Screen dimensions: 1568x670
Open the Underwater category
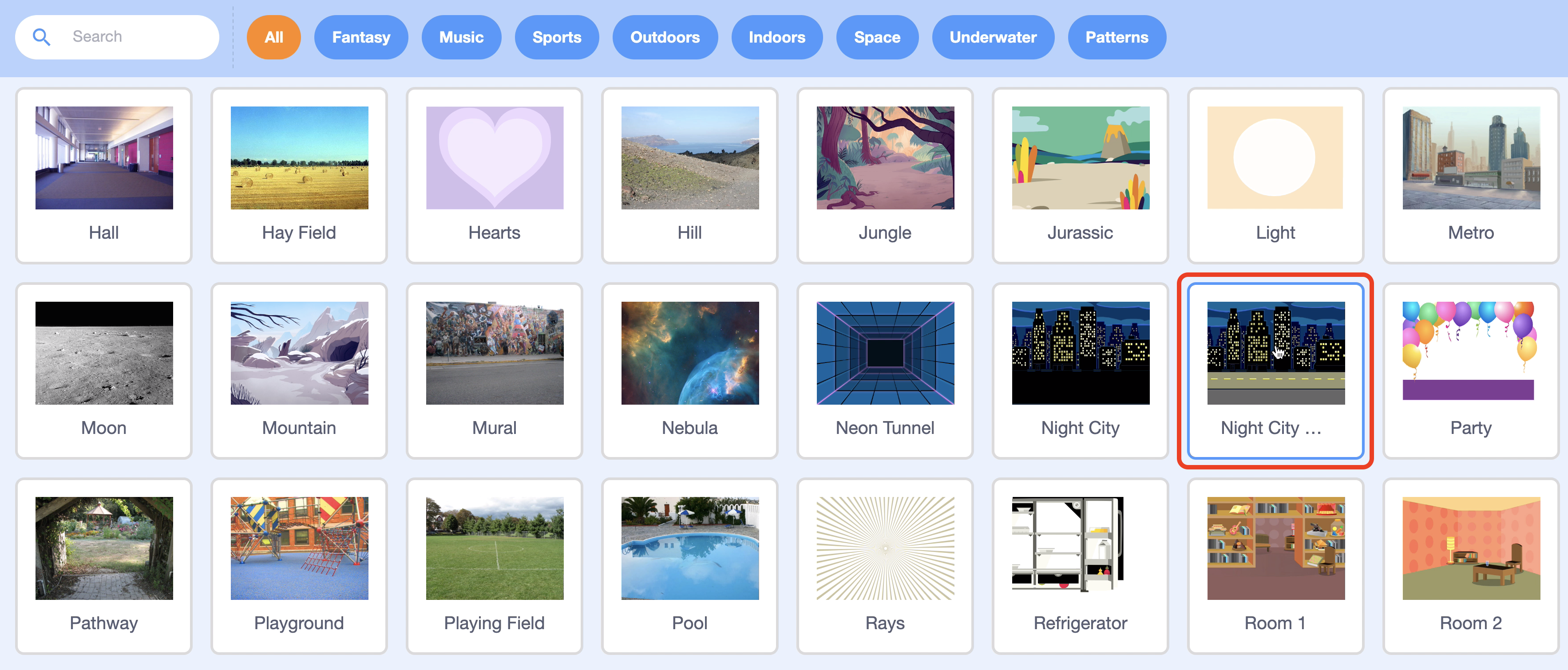pos(992,37)
